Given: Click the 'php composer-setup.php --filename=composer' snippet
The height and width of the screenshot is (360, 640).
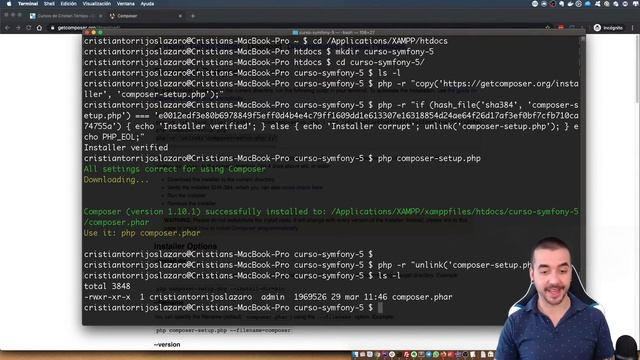Looking at the screenshot, I should coord(223,330).
